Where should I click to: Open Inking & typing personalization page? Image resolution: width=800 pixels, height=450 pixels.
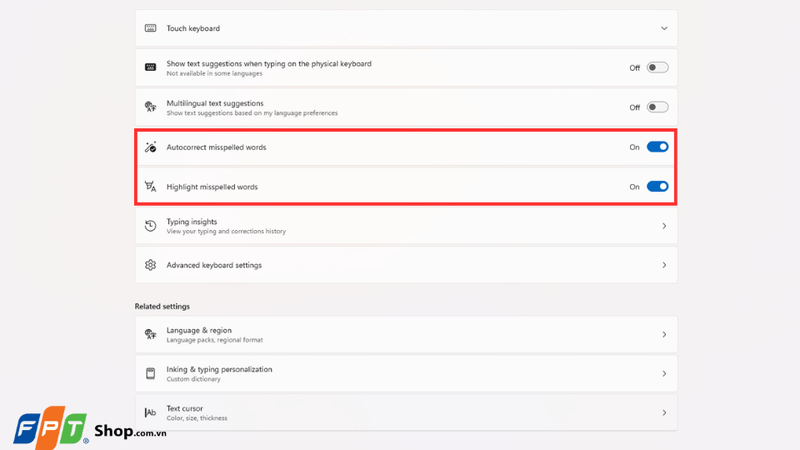coord(406,373)
